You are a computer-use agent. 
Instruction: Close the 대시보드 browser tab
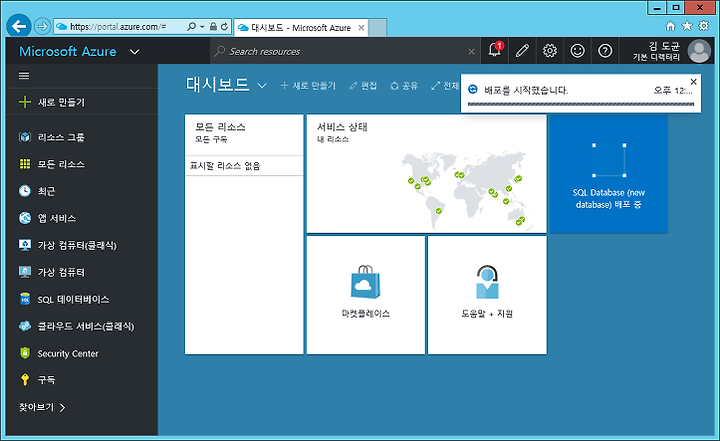tap(361, 28)
